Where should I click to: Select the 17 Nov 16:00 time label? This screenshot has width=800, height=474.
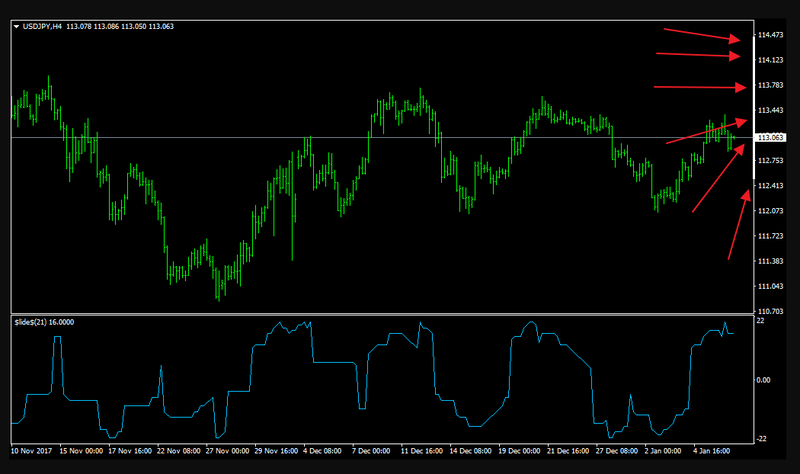pyautogui.click(x=130, y=451)
